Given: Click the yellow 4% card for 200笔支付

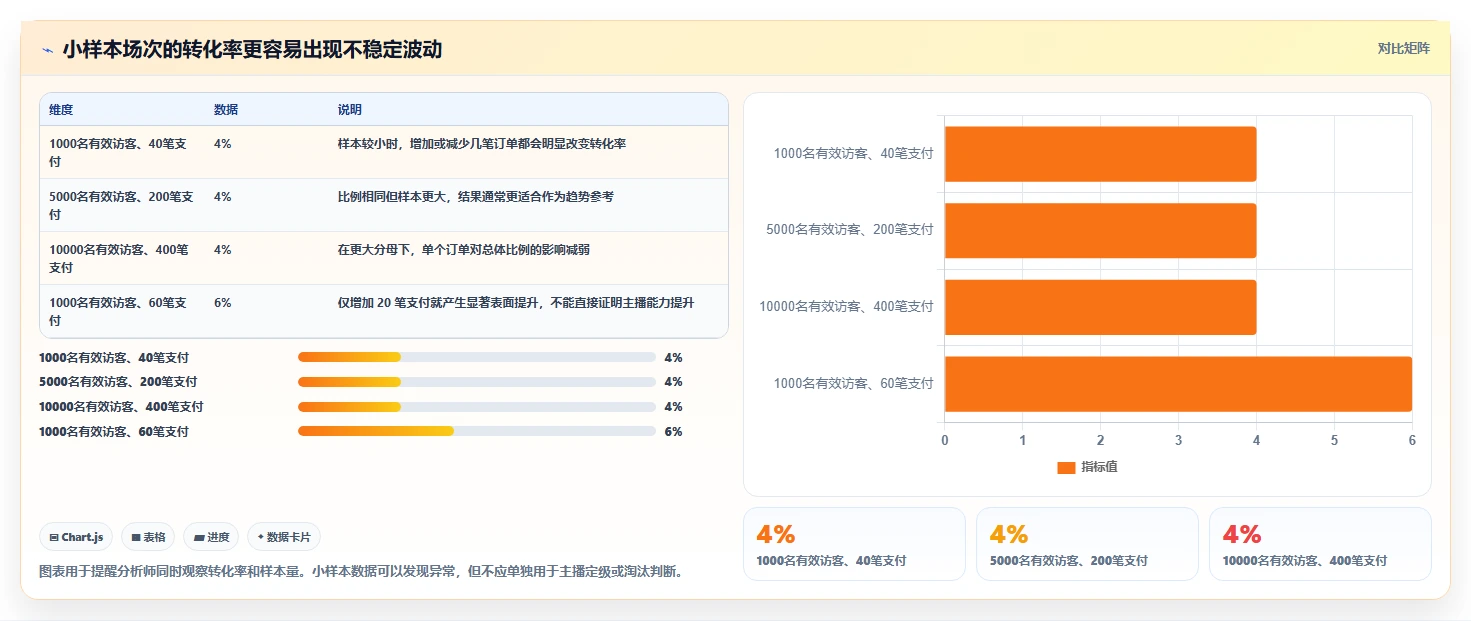Looking at the screenshot, I should click(1087, 544).
